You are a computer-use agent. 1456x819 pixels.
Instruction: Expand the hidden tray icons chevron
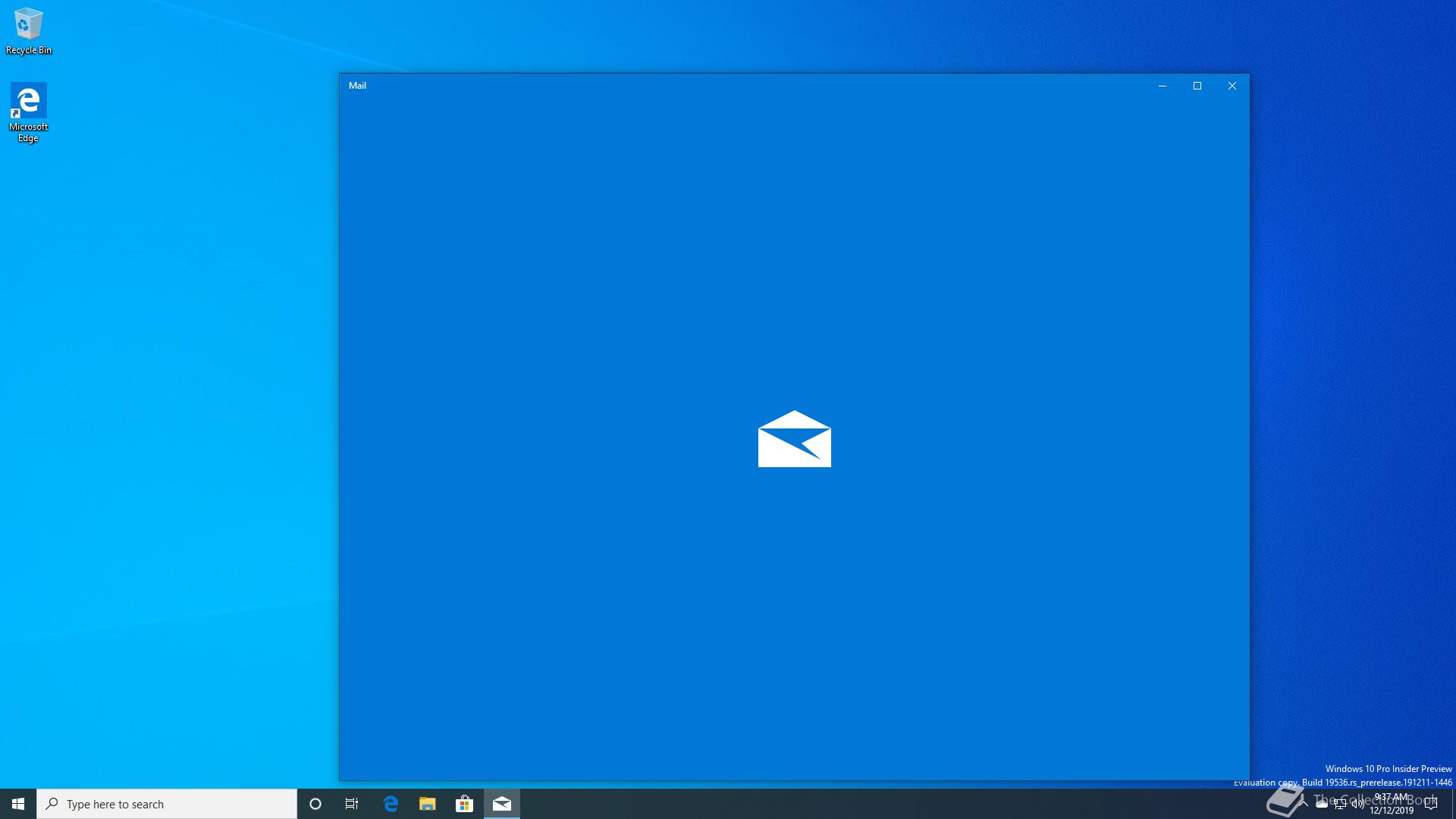pyautogui.click(x=1304, y=804)
